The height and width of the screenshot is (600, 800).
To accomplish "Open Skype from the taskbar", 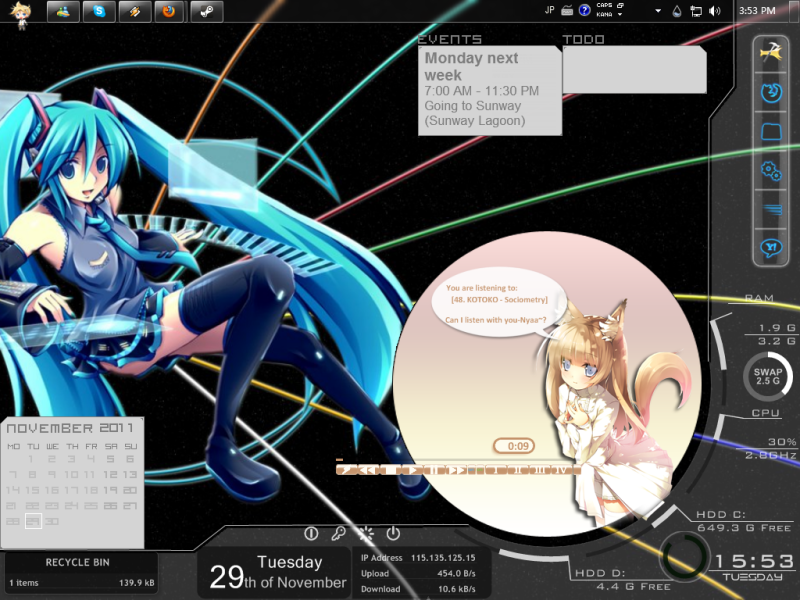I will [99, 10].
